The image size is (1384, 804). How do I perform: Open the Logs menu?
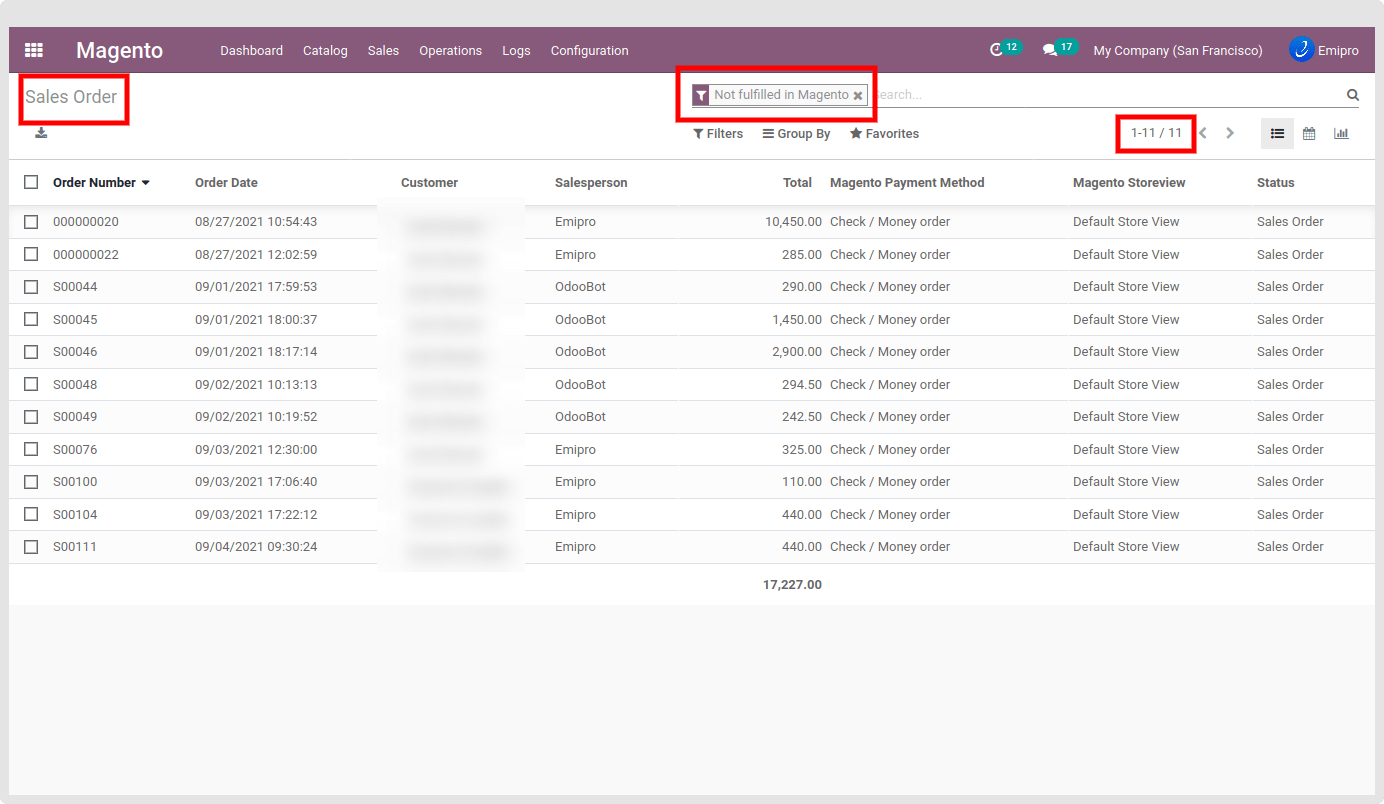coord(516,50)
